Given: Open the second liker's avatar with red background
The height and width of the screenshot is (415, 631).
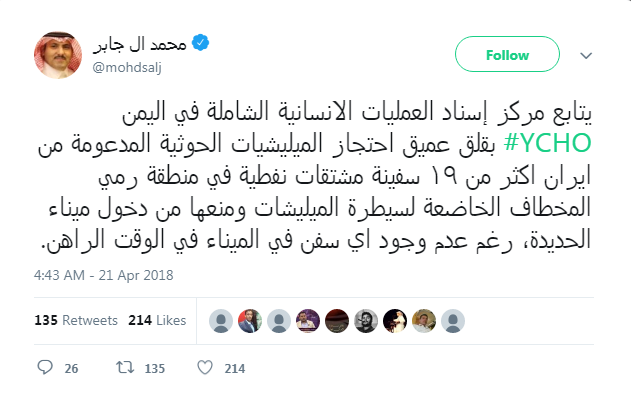Looking at the screenshot, I should tap(250, 321).
